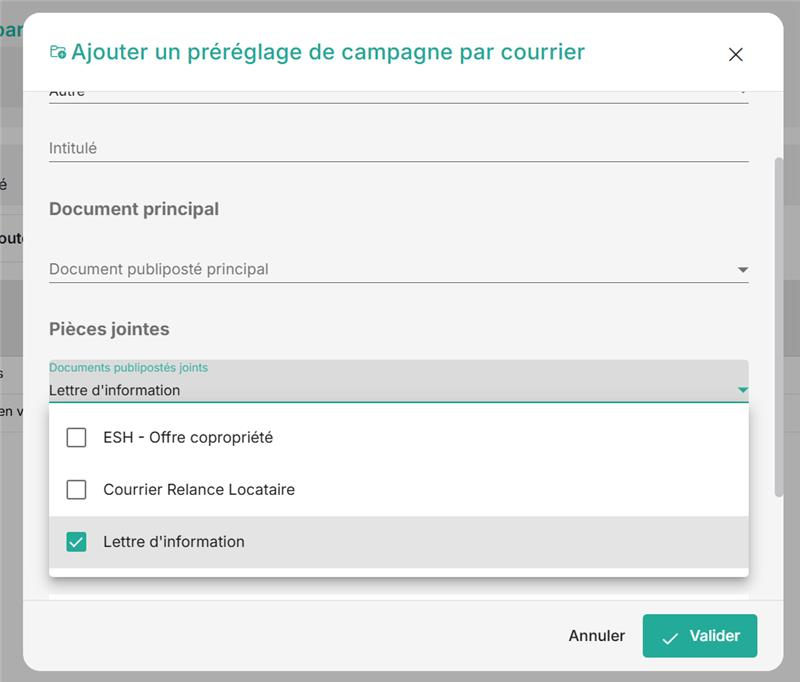Close the campaign preset dialog with X

point(736,55)
